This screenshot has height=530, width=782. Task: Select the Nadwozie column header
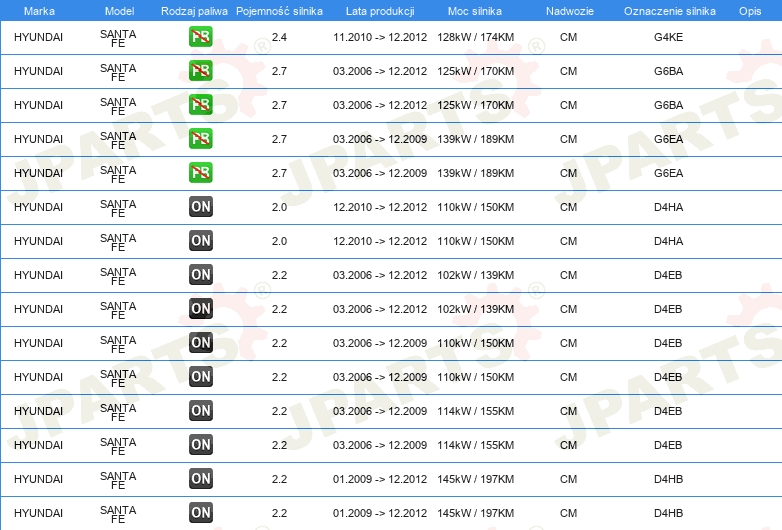click(570, 11)
